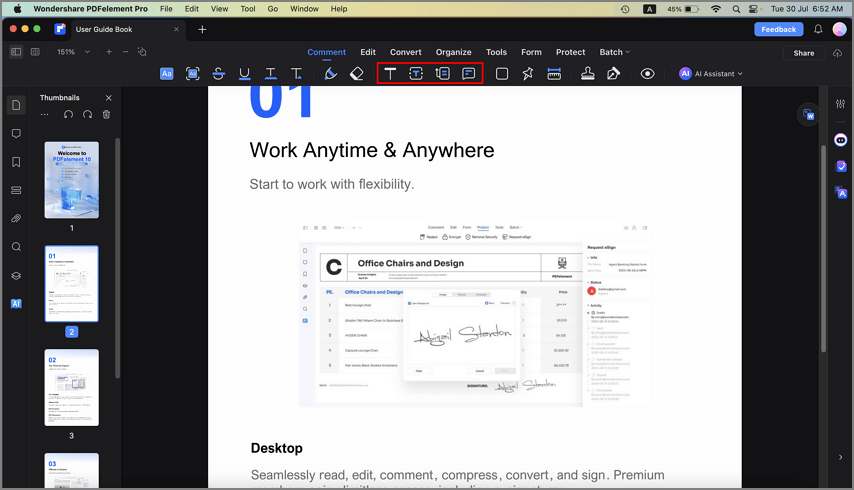
Task: Select the Note comment tool
Action: (468, 74)
